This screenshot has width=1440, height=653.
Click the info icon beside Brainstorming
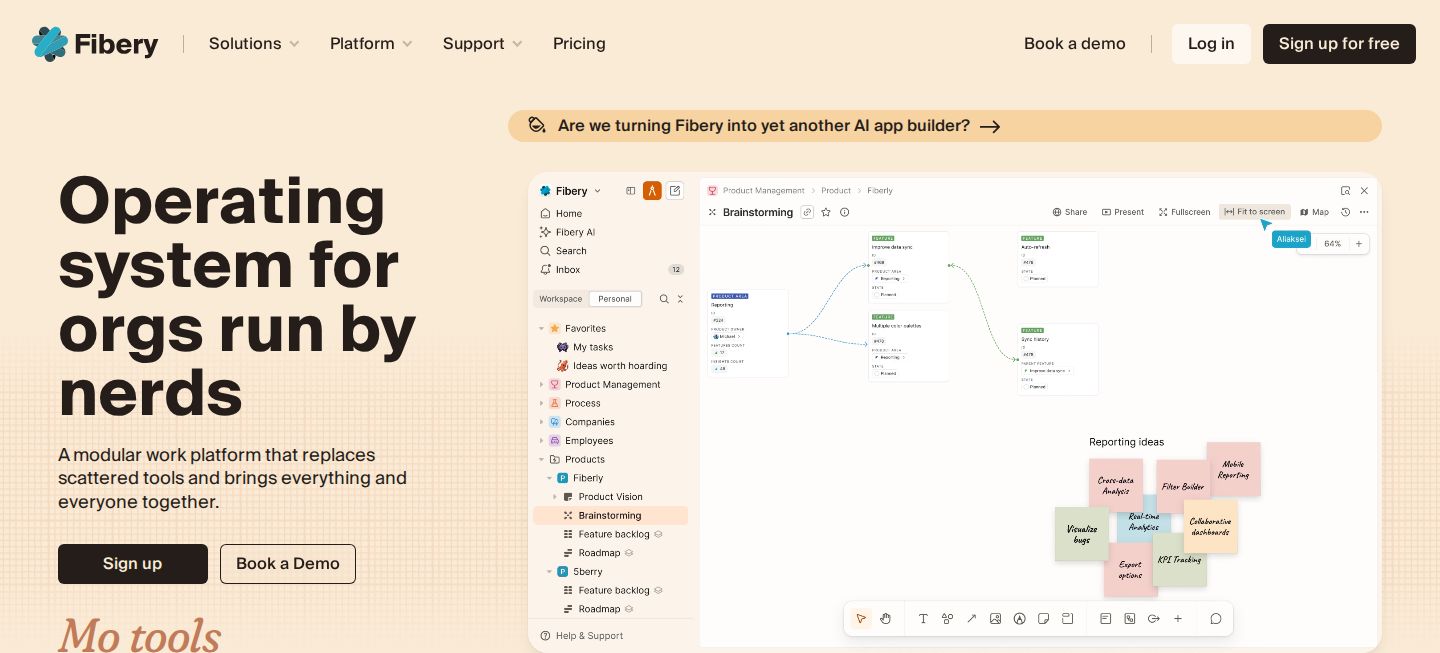[845, 212]
